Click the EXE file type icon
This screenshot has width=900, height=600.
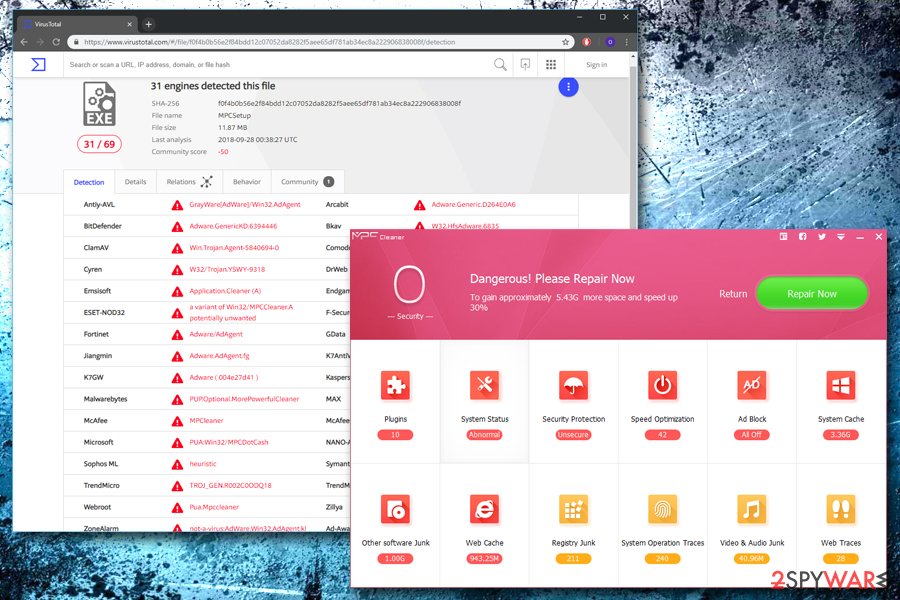click(x=99, y=104)
